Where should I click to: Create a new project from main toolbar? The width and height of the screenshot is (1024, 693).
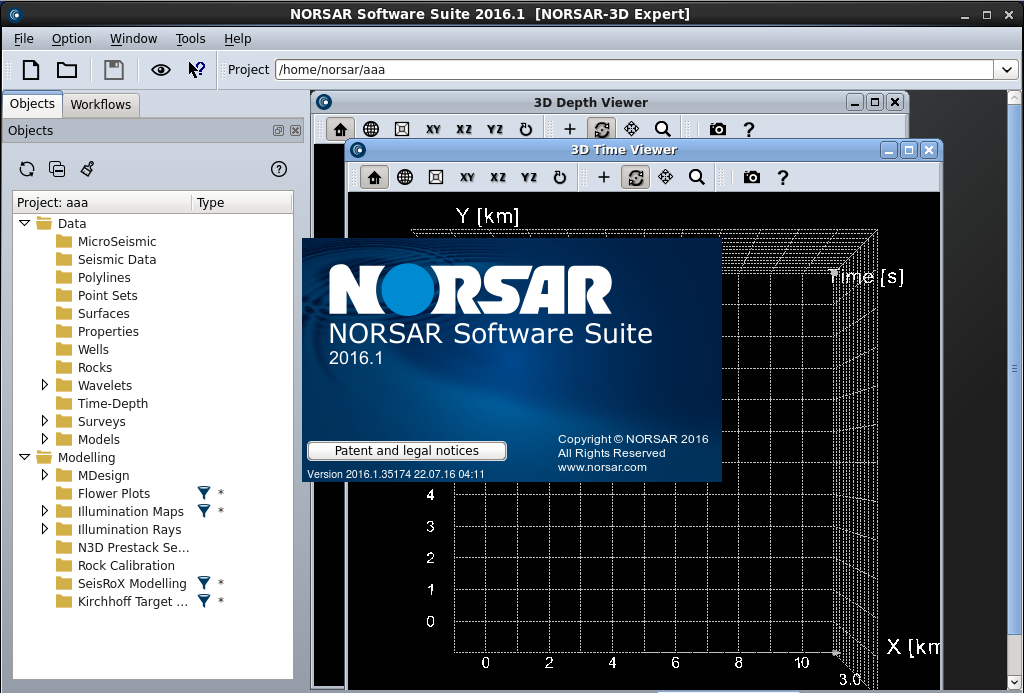(x=31, y=70)
